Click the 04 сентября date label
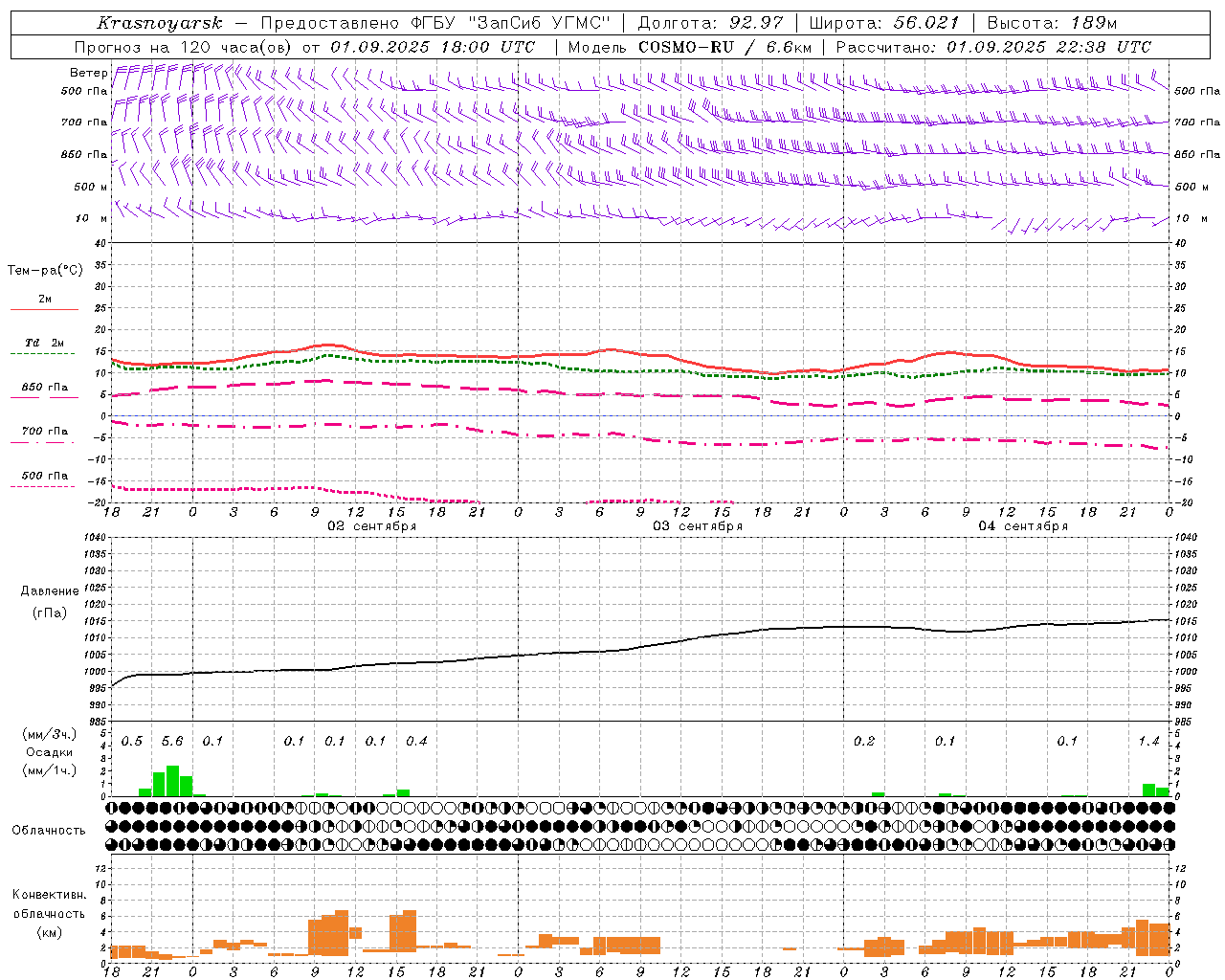 point(1023,525)
